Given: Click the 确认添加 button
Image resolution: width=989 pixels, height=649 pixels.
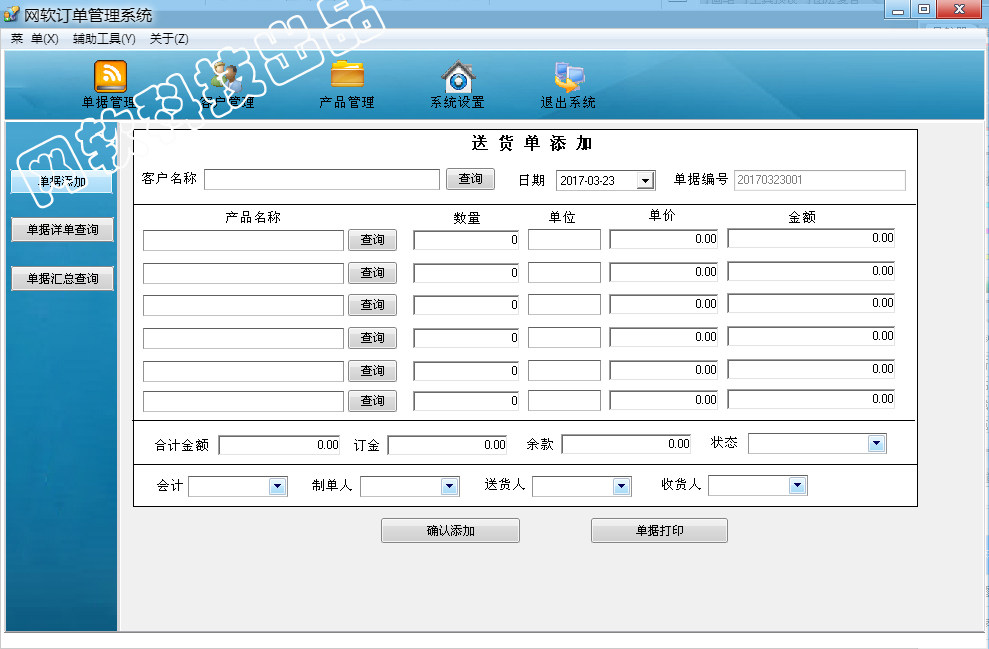Looking at the screenshot, I should coord(450,531).
